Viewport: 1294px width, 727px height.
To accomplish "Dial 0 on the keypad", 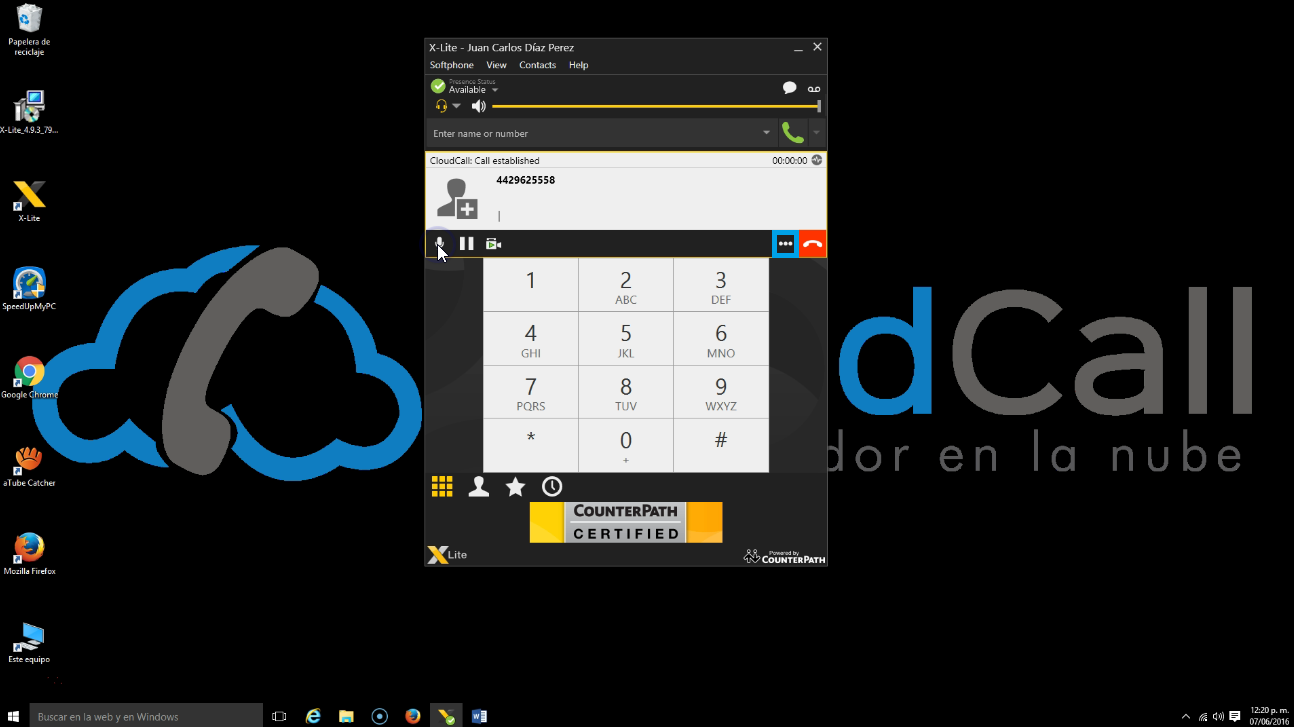I will coord(626,445).
